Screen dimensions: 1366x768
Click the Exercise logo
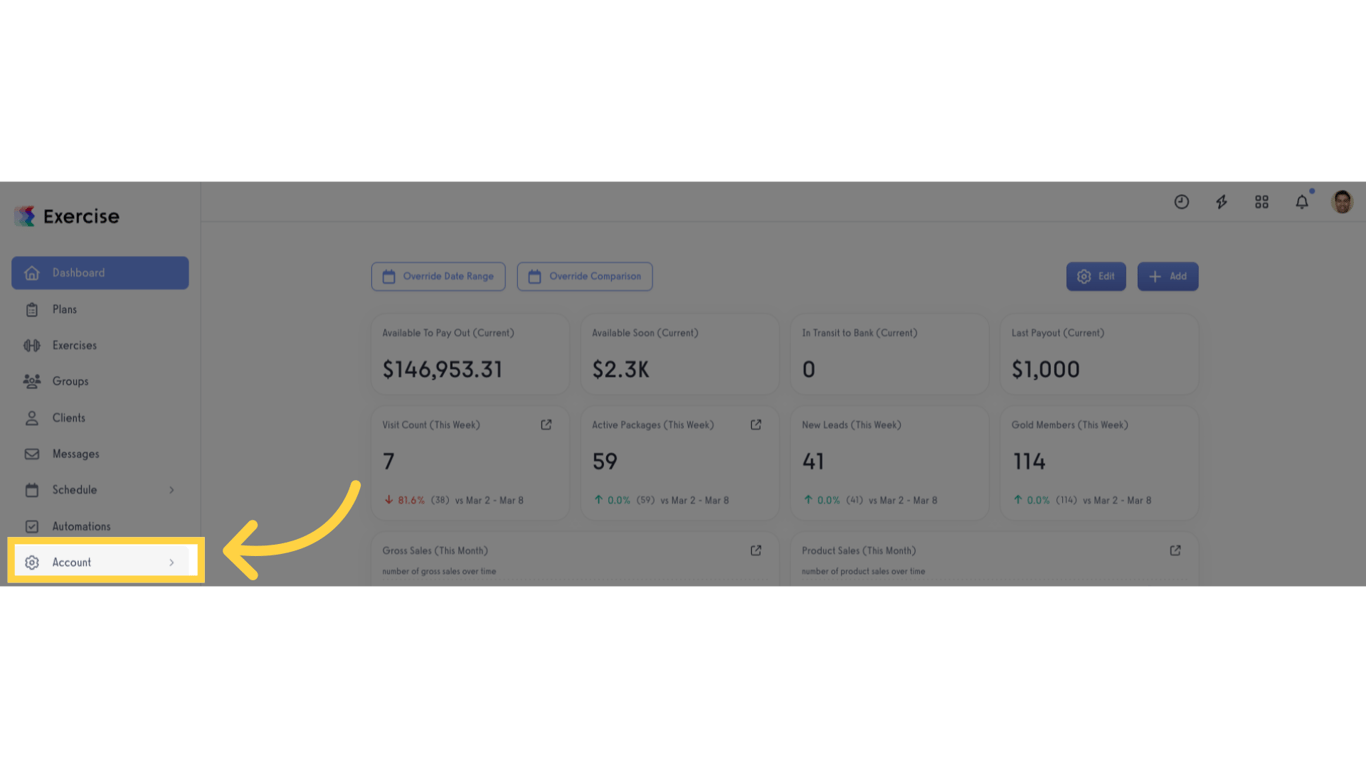[x=67, y=216]
